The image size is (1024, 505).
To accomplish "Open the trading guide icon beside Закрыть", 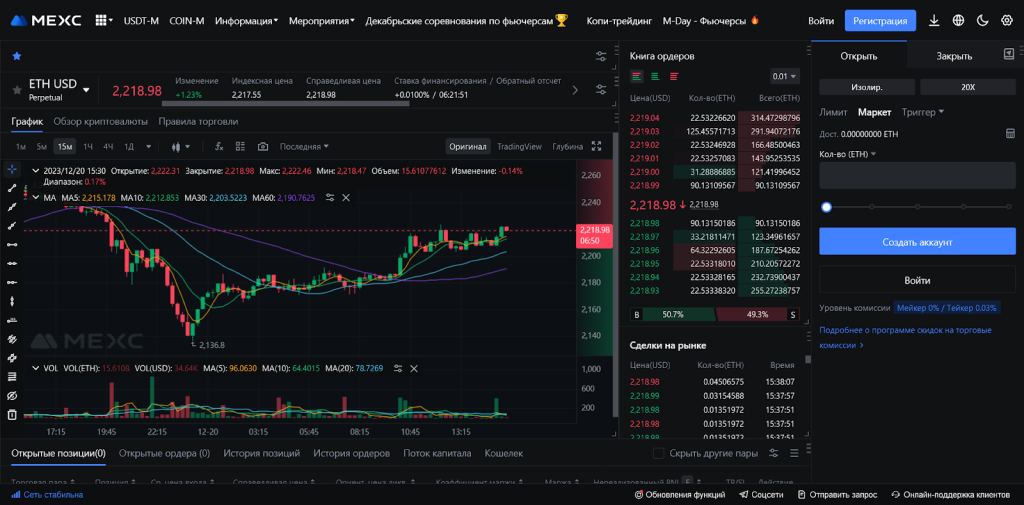I will [1009, 54].
